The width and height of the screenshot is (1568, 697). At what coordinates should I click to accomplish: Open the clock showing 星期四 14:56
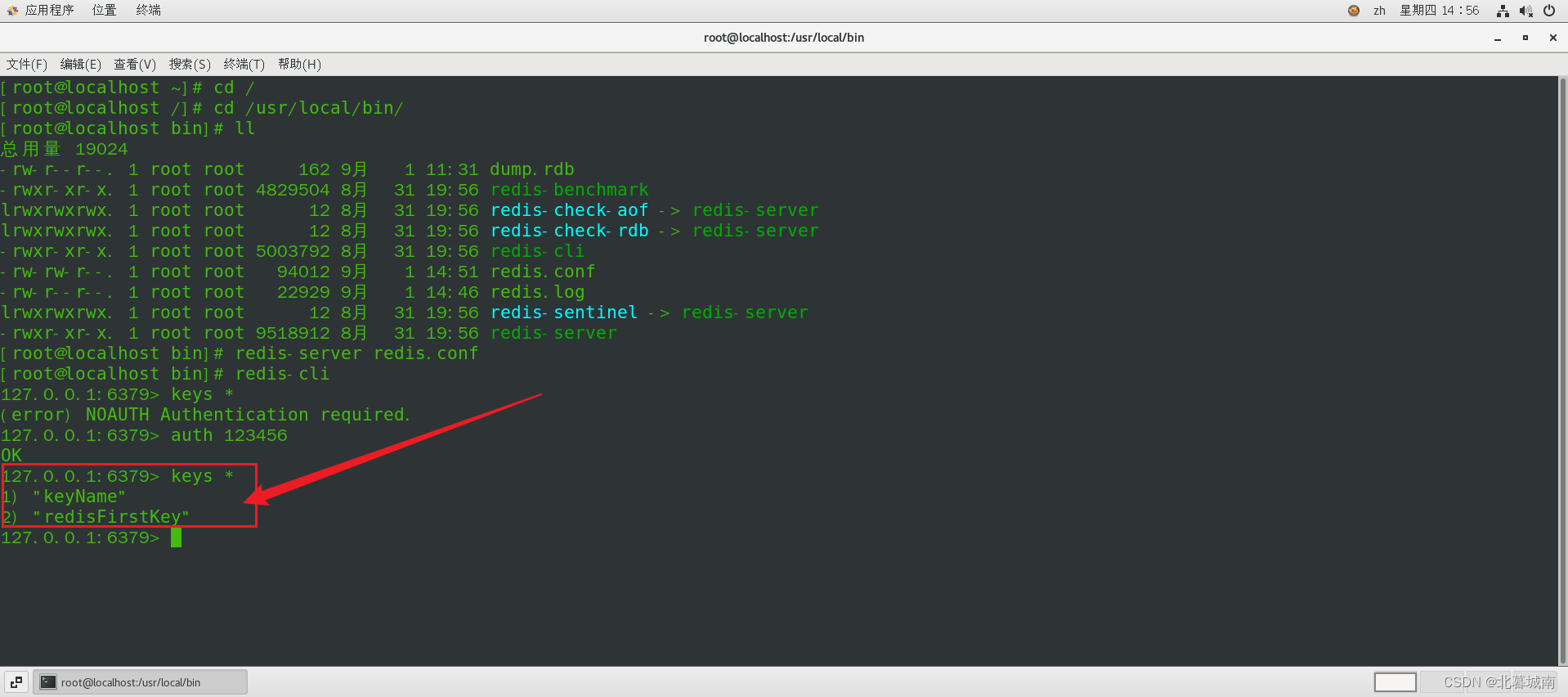(1440, 11)
